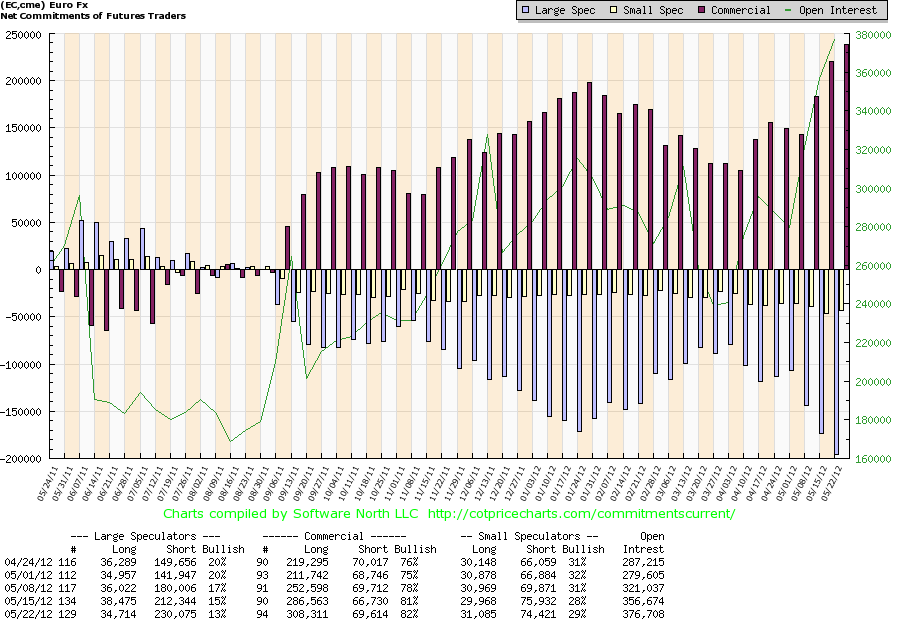The height and width of the screenshot is (630, 901).
Task: Select the "Open Interest" legend label
Action: pyautogui.click(x=838, y=10)
